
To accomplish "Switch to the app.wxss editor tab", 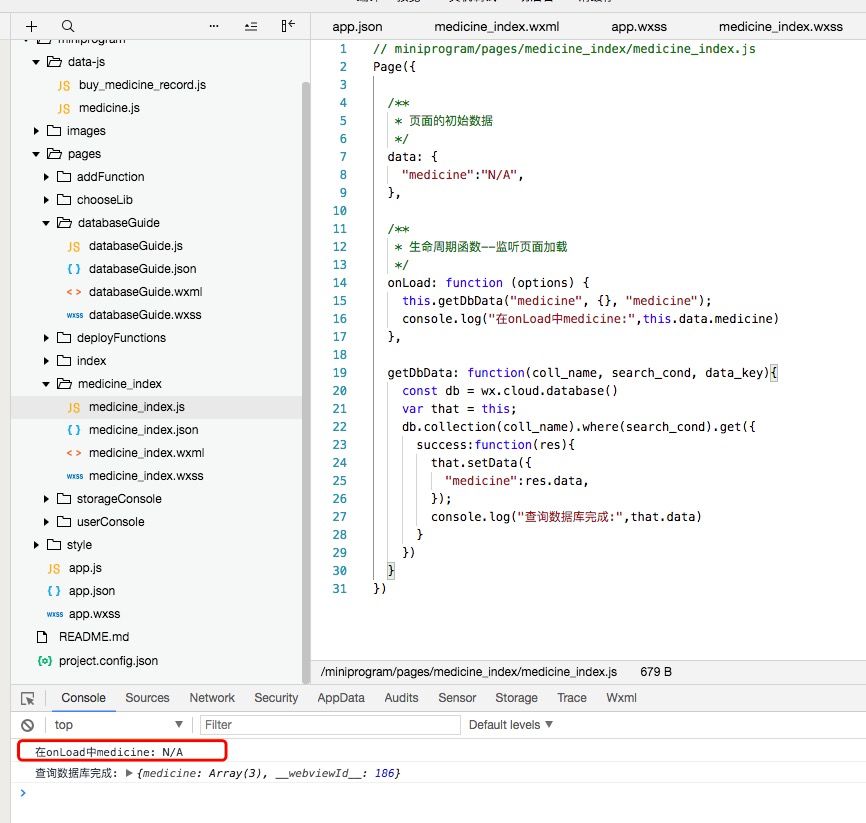I will pyautogui.click(x=639, y=27).
